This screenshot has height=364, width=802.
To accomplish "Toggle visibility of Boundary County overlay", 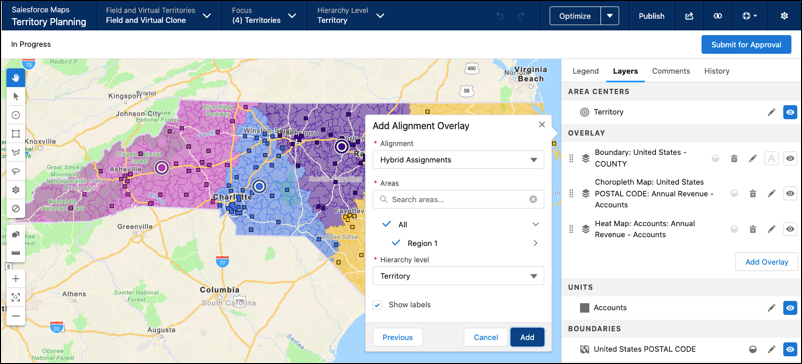I will (x=790, y=158).
